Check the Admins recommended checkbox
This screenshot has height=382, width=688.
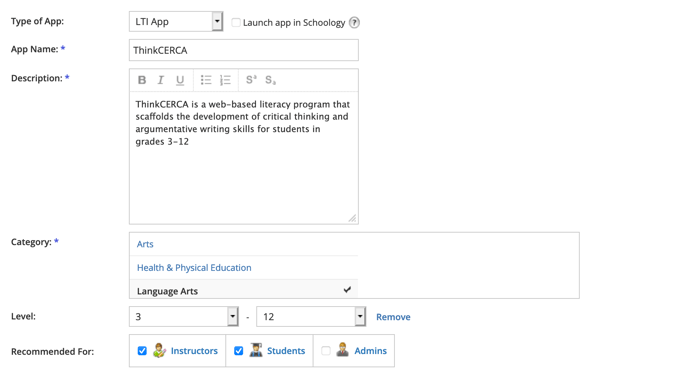coord(326,351)
